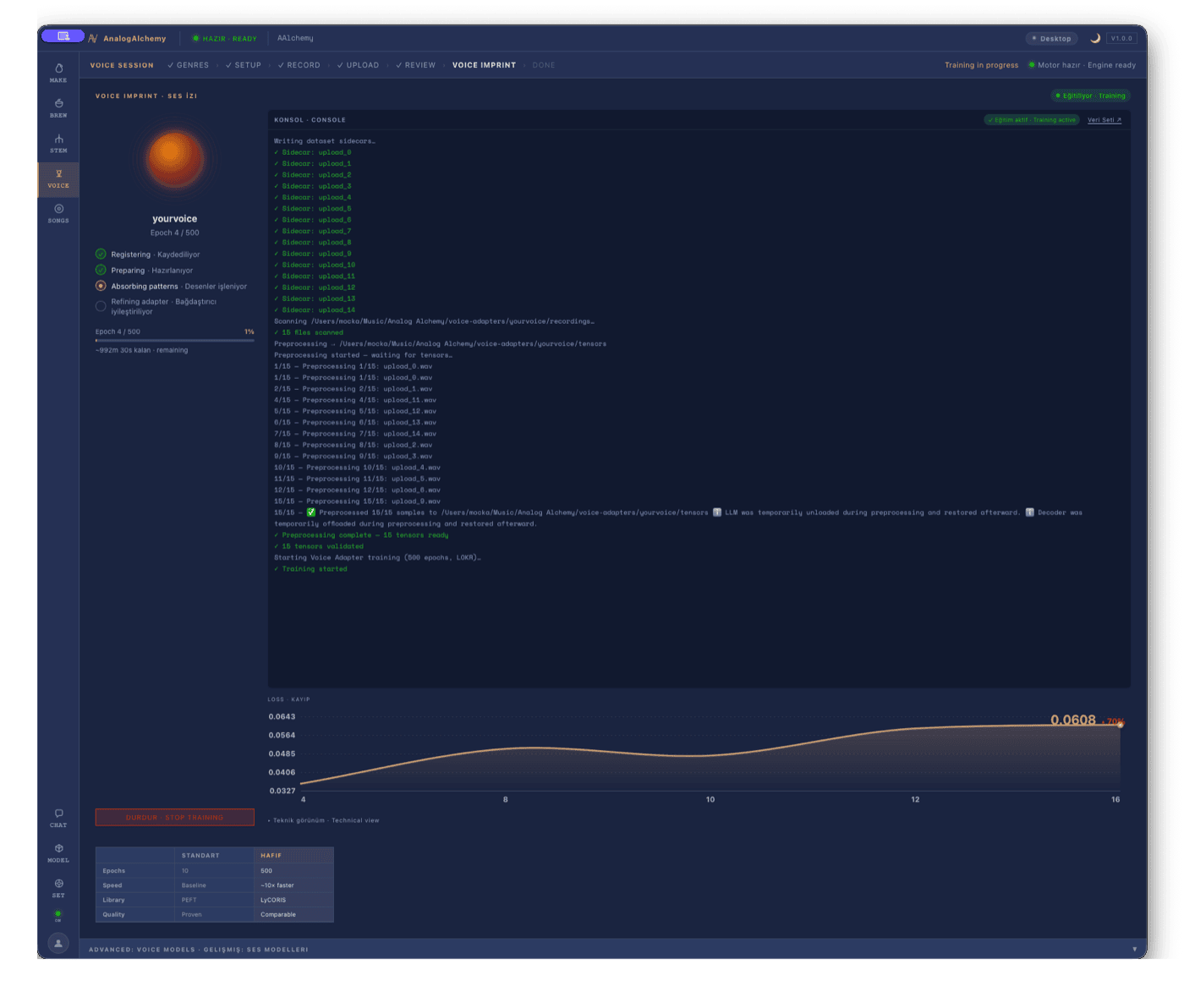Click the ~10× faster speed cell
The image size is (1184, 1008).
click(x=293, y=885)
